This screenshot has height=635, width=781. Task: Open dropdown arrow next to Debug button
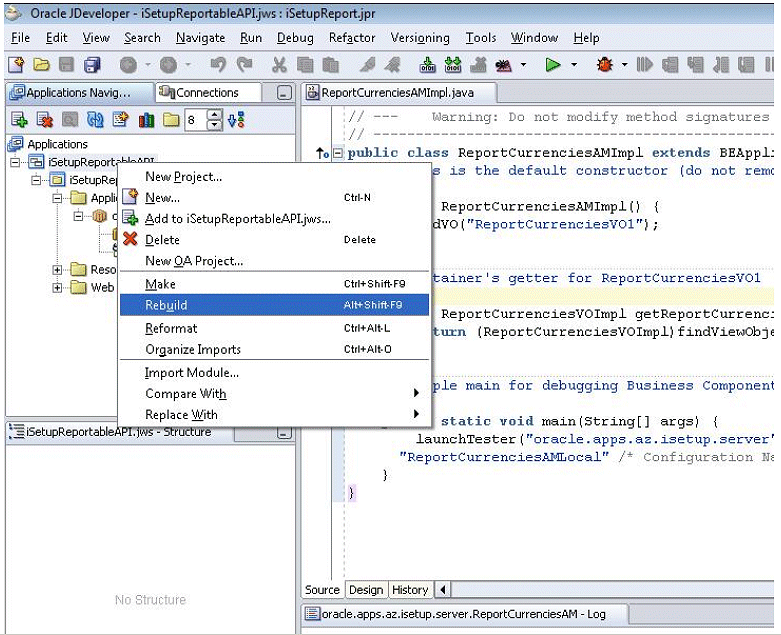point(625,65)
